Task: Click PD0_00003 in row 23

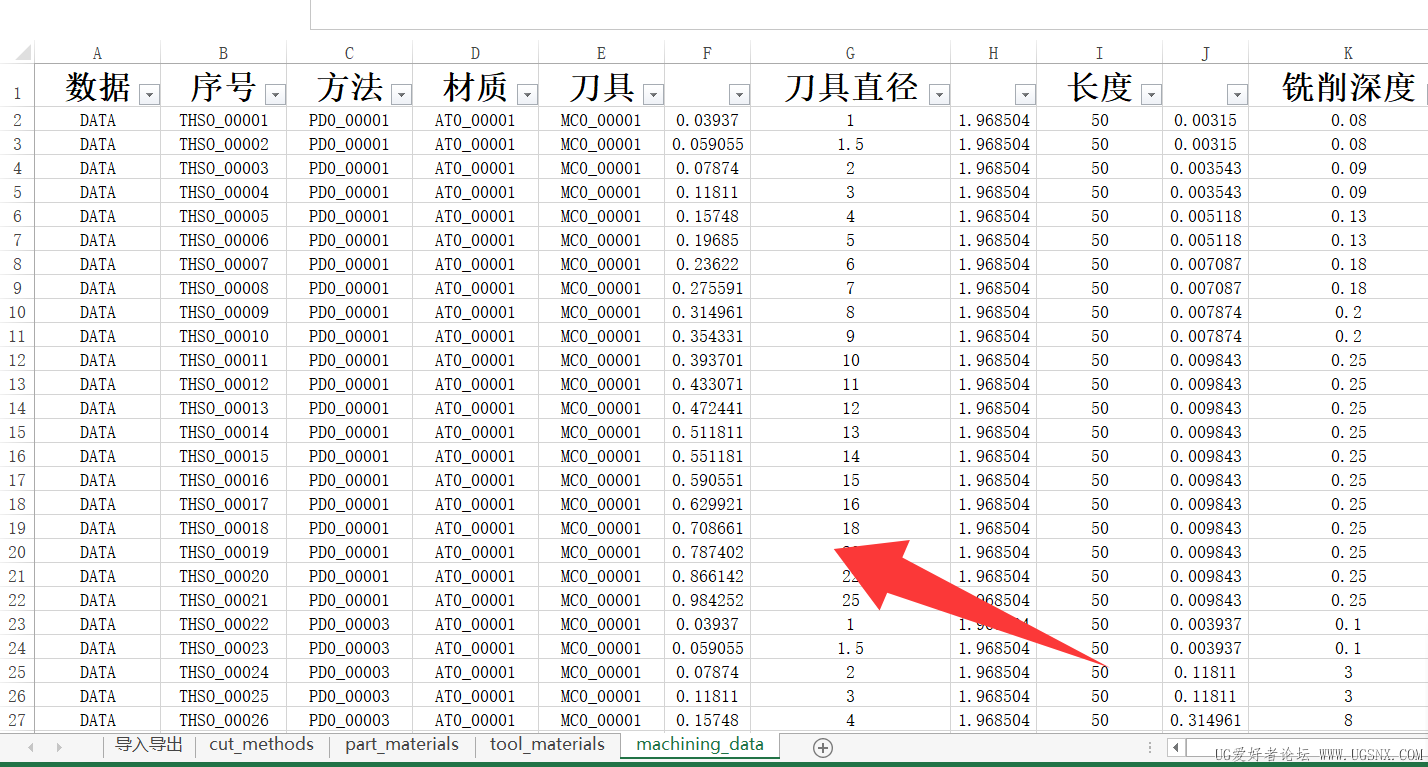Action: click(x=349, y=624)
